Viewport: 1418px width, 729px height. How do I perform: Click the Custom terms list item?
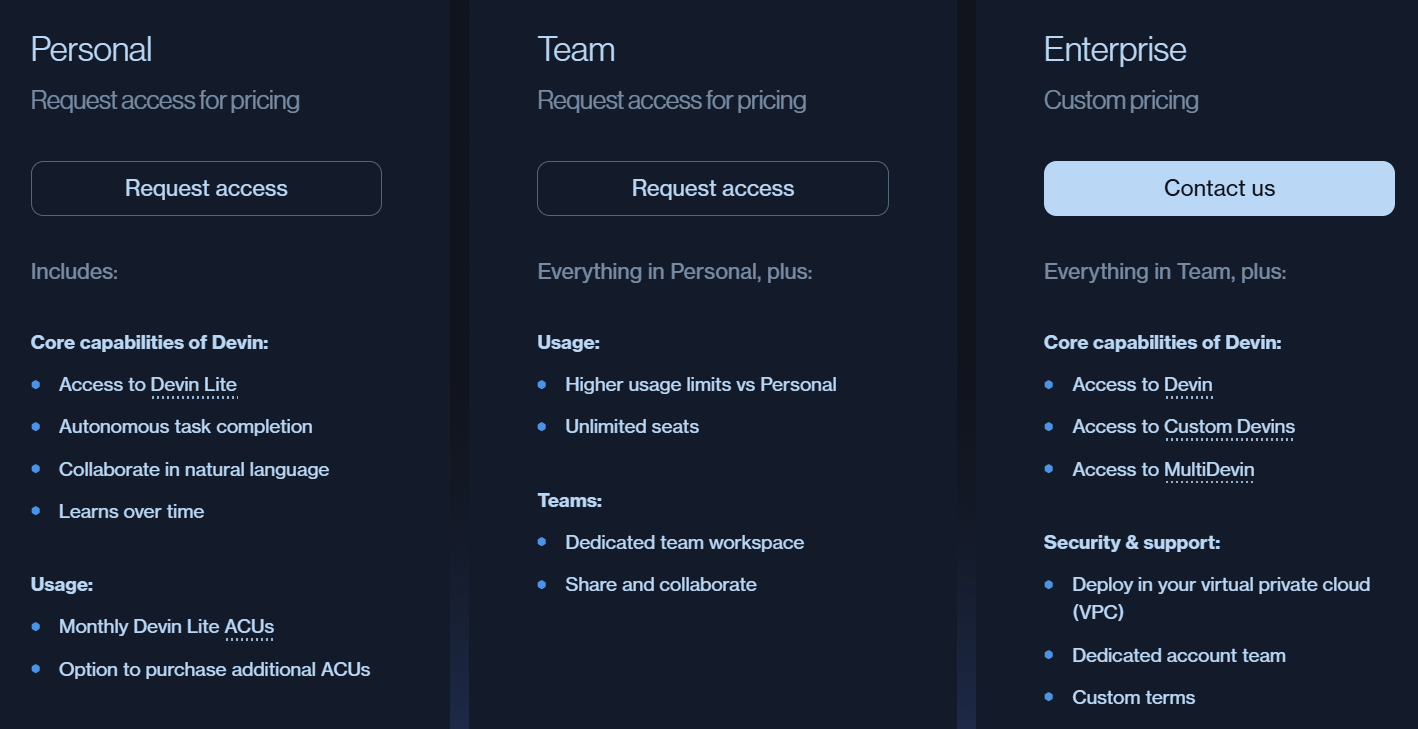(1133, 698)
